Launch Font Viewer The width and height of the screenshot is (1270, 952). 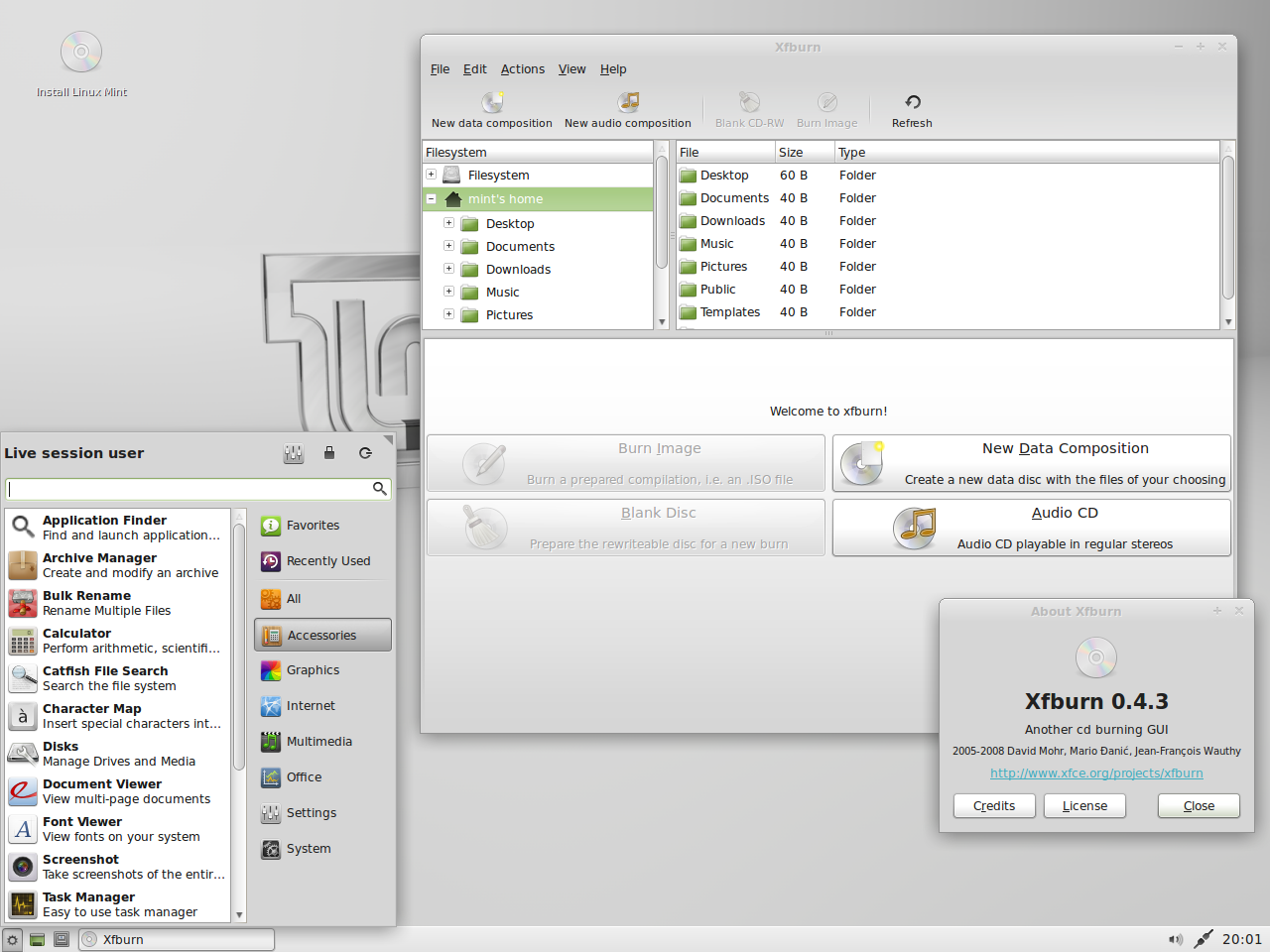(x=117, y=829)
